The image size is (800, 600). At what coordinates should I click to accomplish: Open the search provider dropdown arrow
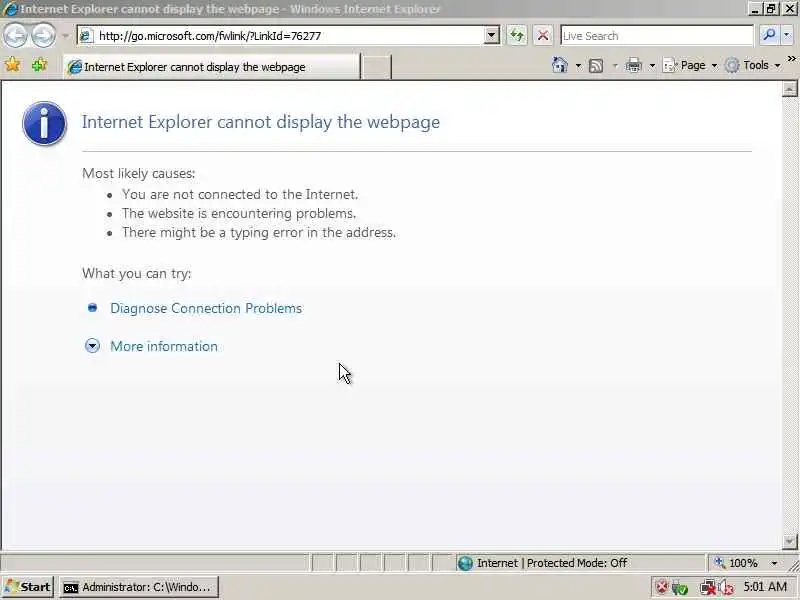pyautogui.click(x=786, y=35)
